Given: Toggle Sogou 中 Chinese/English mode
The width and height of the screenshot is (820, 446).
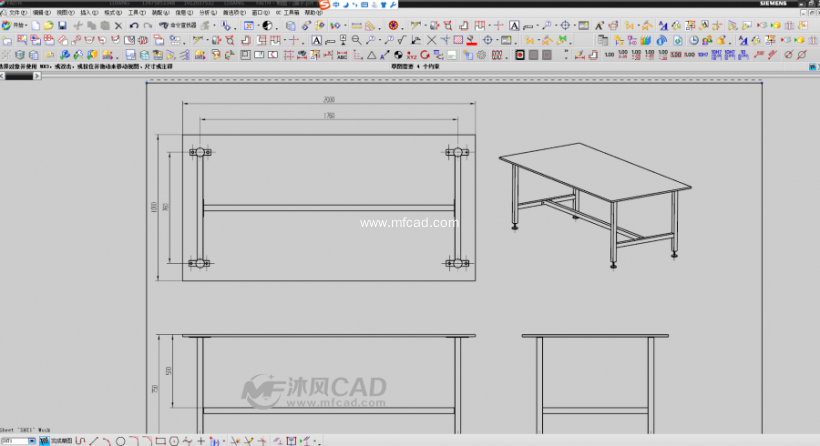Looking at the screenshot, I should tap(336, 5).
